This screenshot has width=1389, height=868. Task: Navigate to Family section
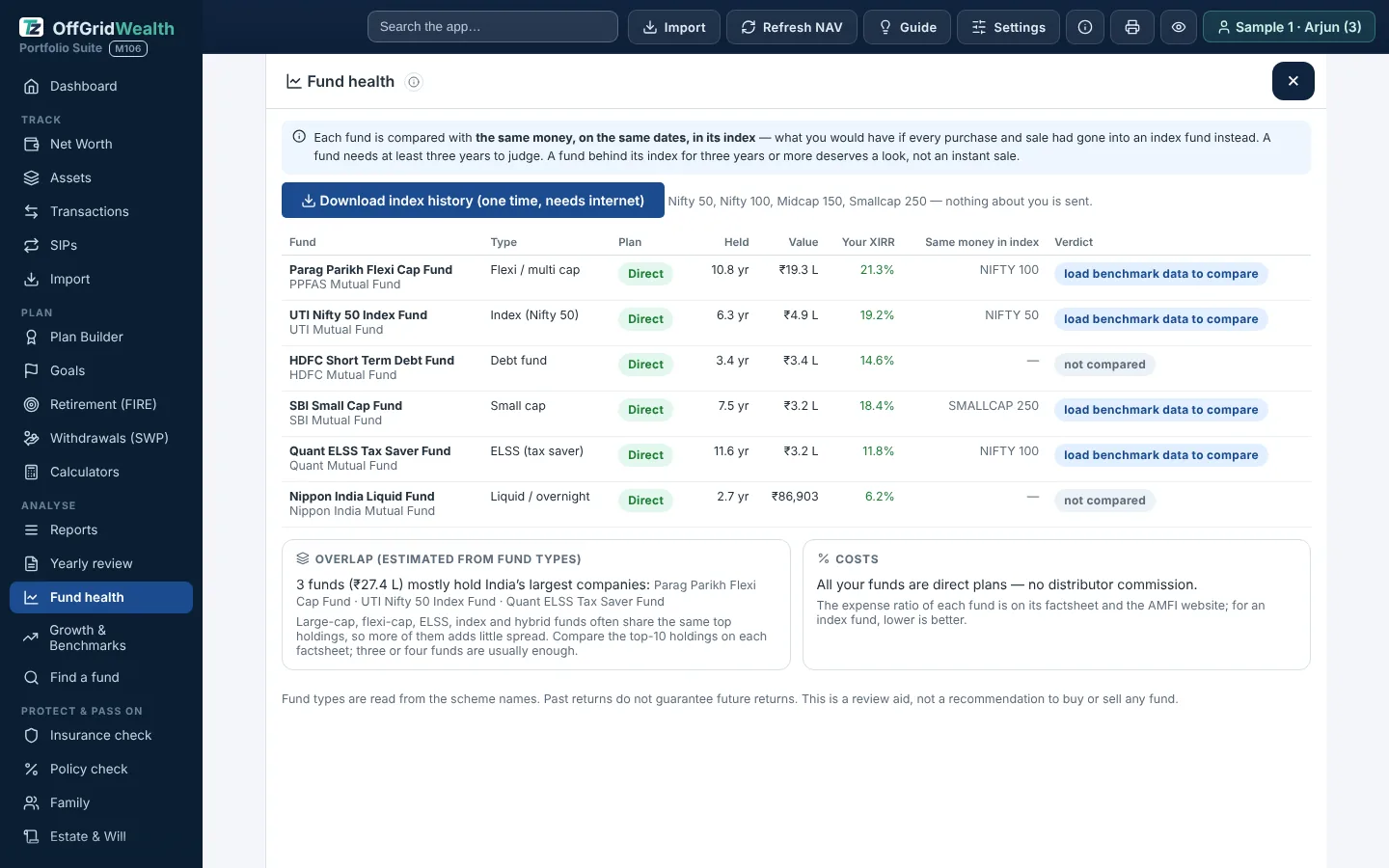[x=101, y=802]
